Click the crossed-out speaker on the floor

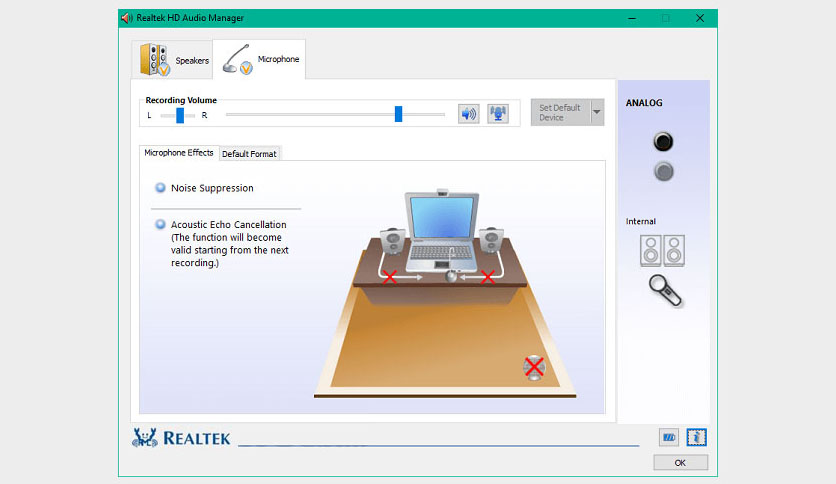(534, 368)
